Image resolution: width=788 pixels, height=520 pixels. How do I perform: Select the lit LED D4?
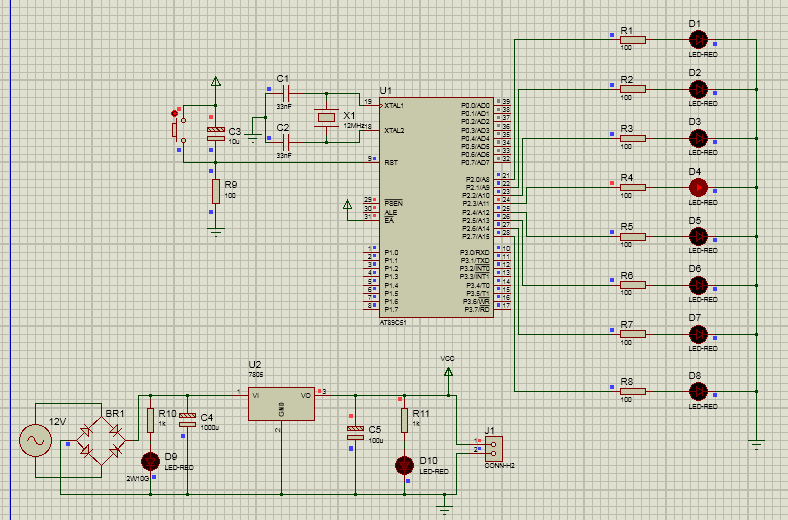698,187
